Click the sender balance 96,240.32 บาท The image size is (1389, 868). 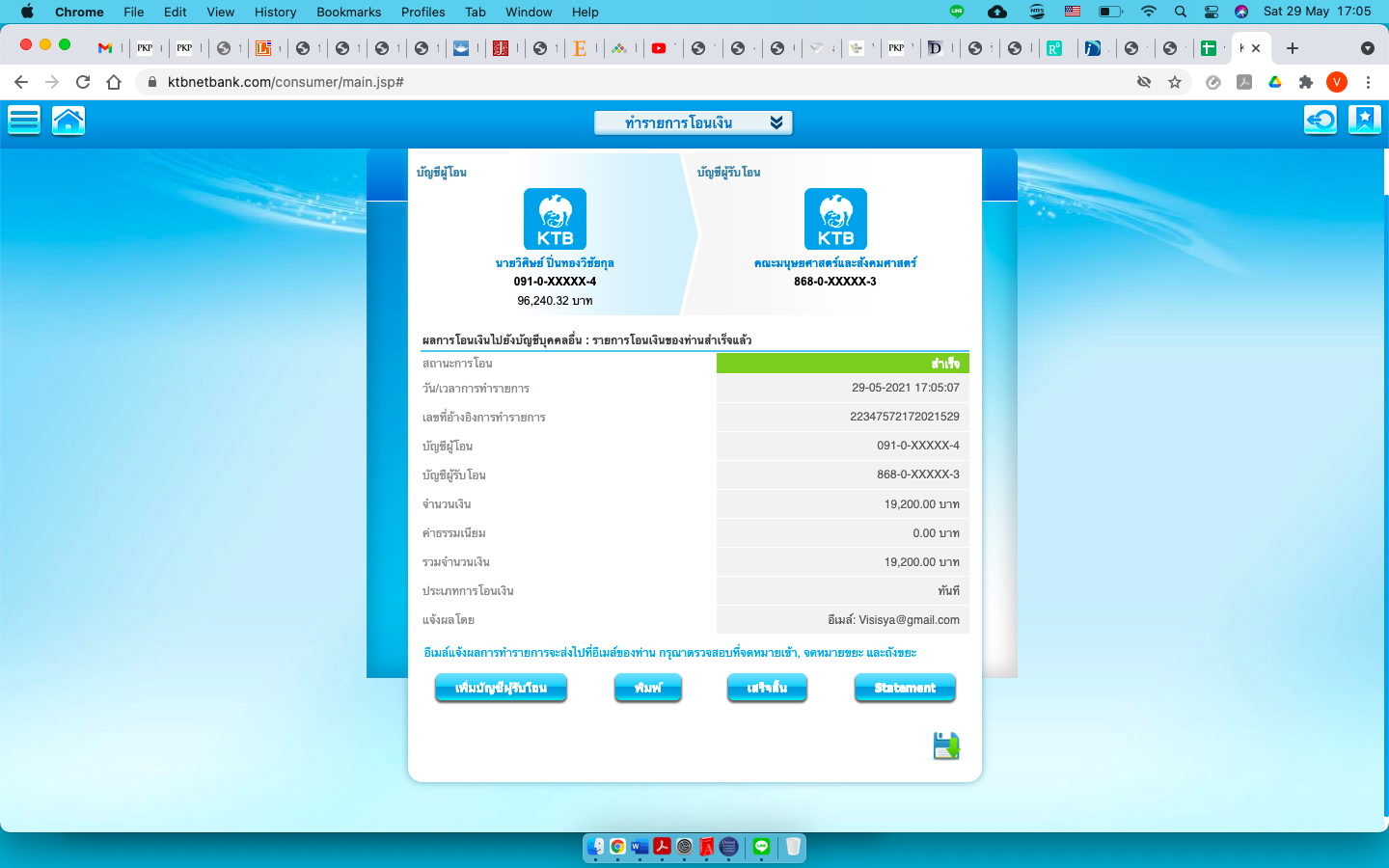tap(555, 301)
